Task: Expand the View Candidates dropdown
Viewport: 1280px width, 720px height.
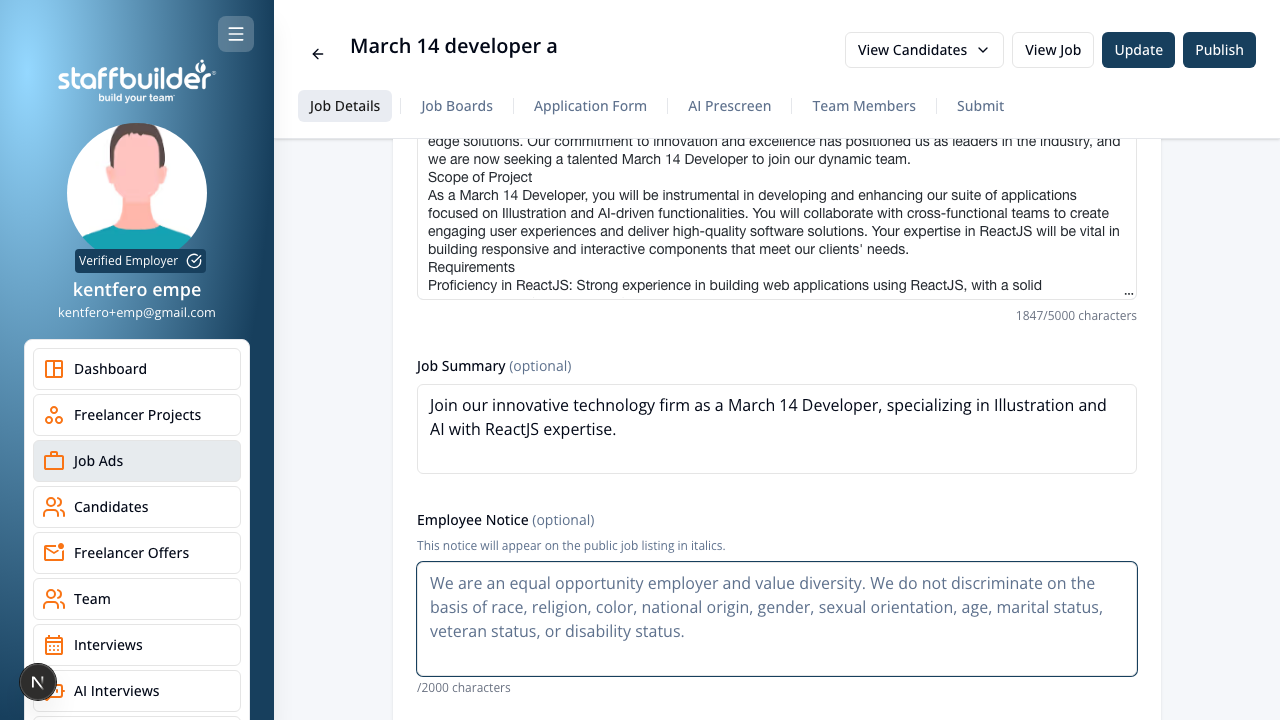Action: tap(924, 50)
